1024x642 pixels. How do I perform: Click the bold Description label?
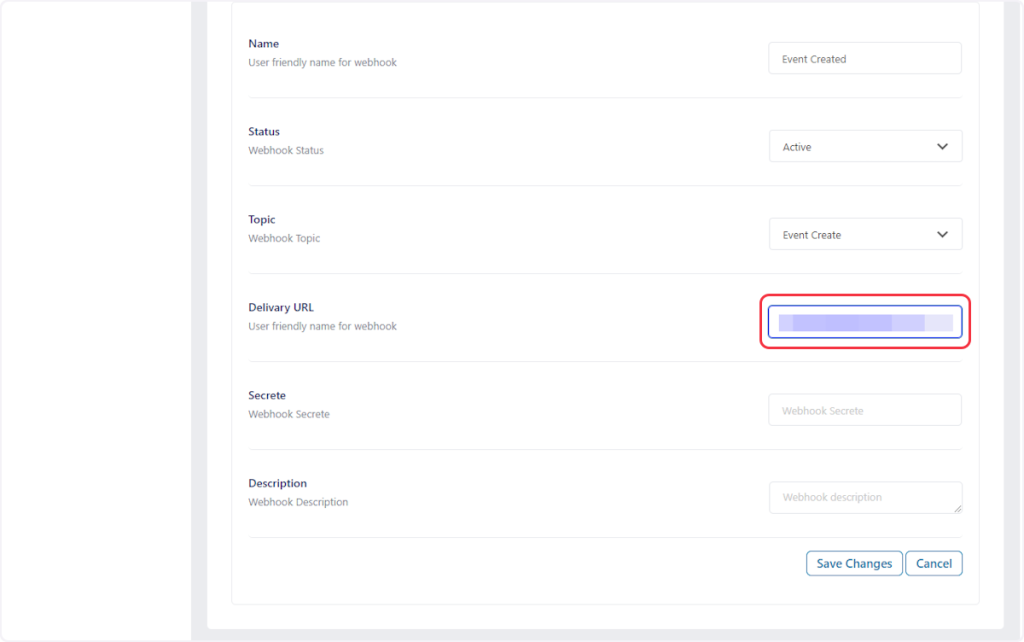278,484
